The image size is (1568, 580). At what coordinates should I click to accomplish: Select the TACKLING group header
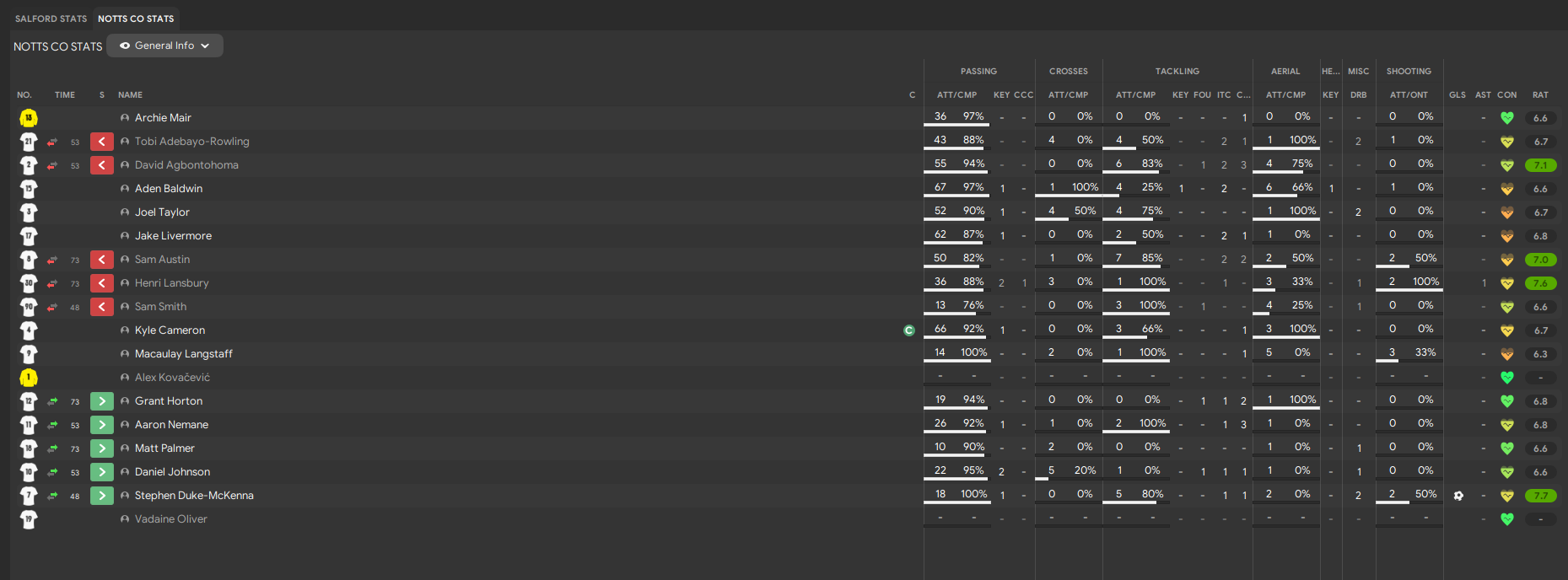click(1177, 72)
